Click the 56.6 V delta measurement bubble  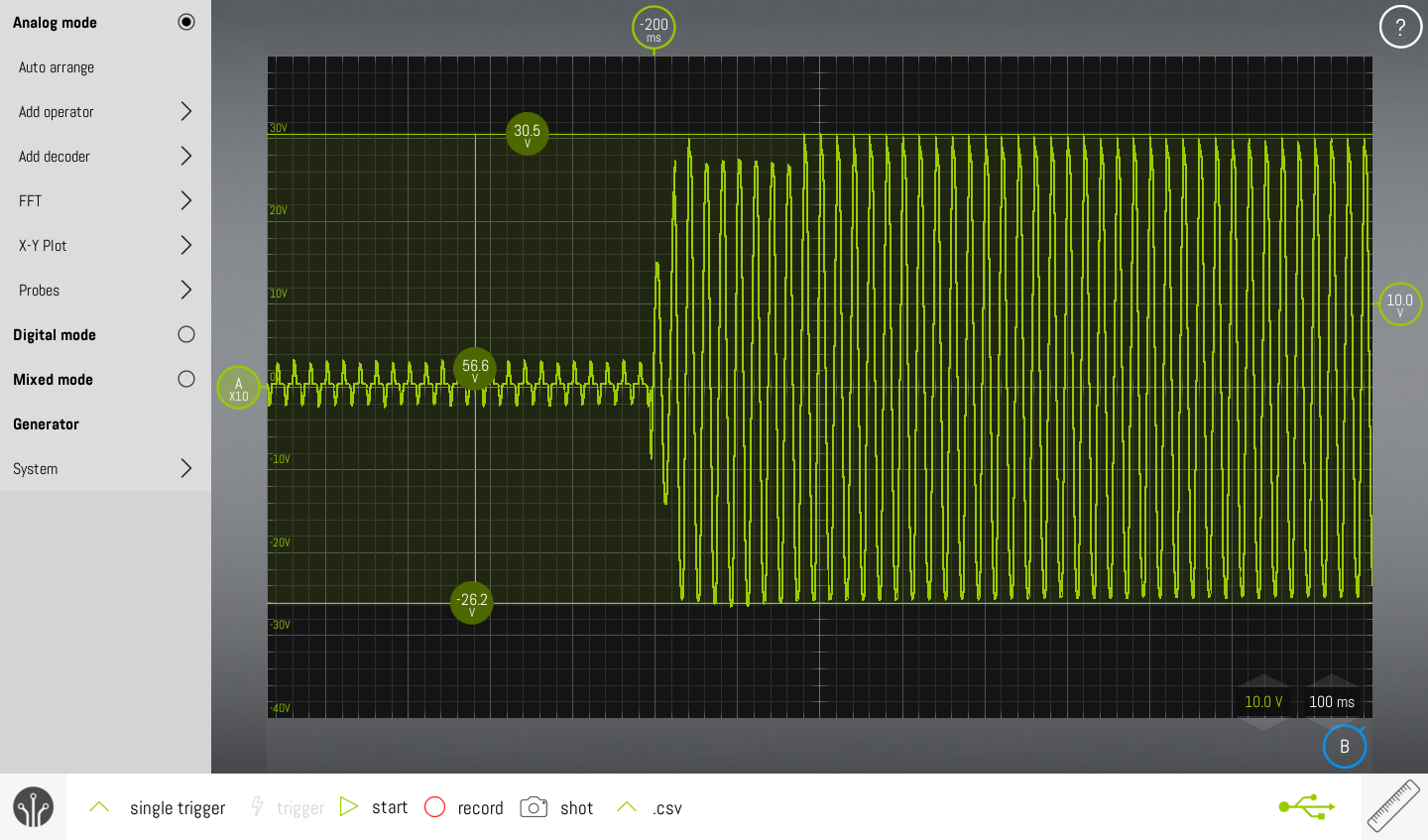point(475,369)
